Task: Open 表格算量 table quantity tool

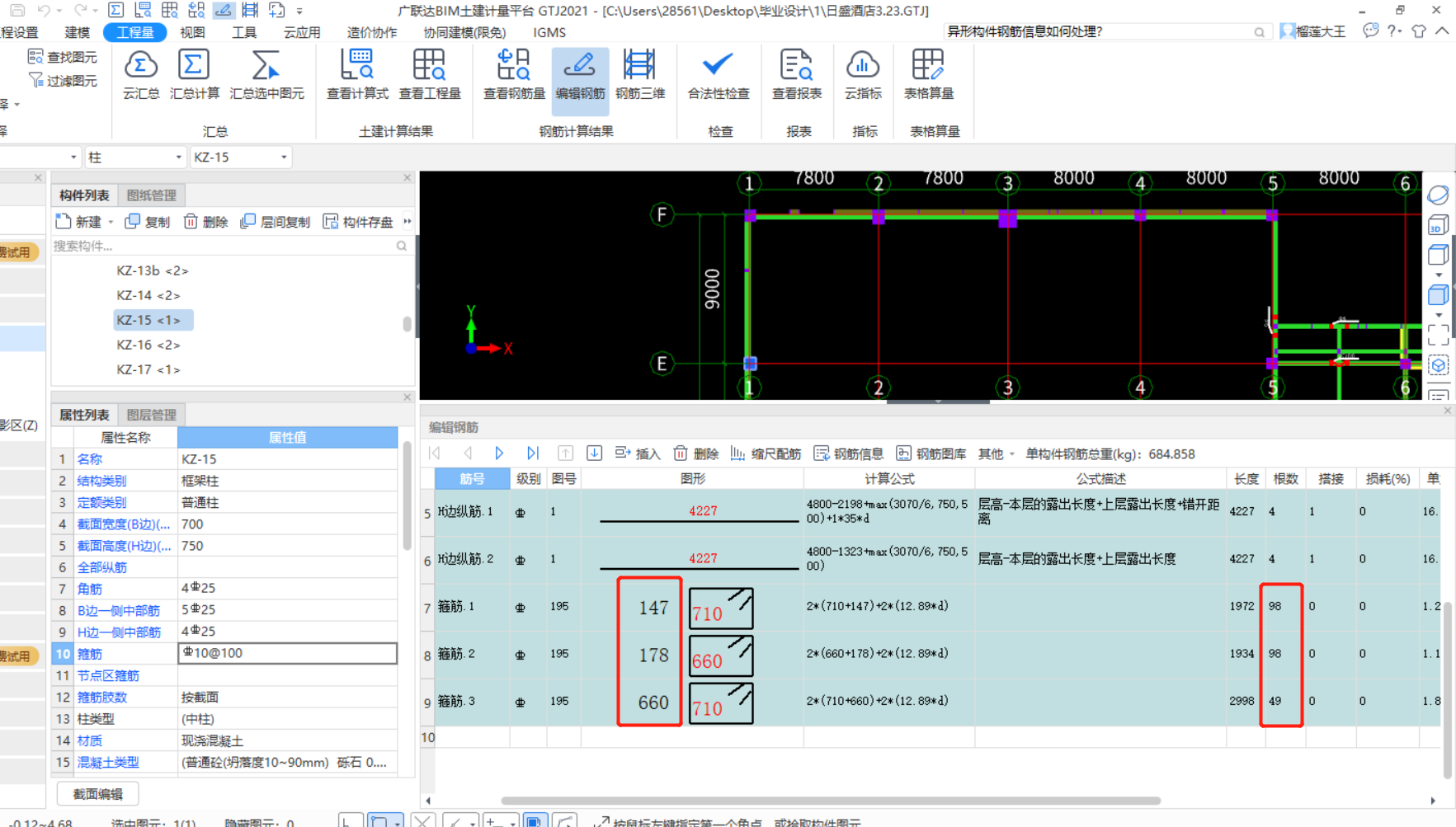Action: tap(929, 74)
